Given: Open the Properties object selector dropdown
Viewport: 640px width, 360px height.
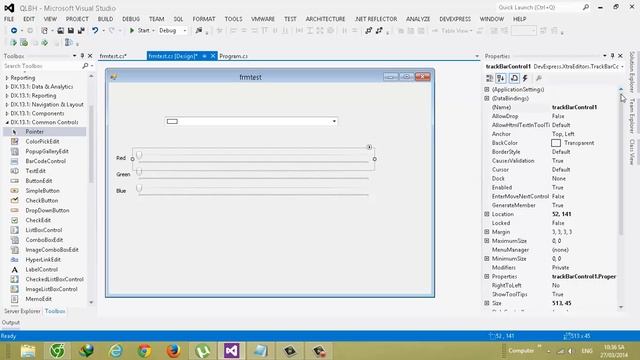Looking at the screenshot, I should pyautogui.click(x=622, y=67).
